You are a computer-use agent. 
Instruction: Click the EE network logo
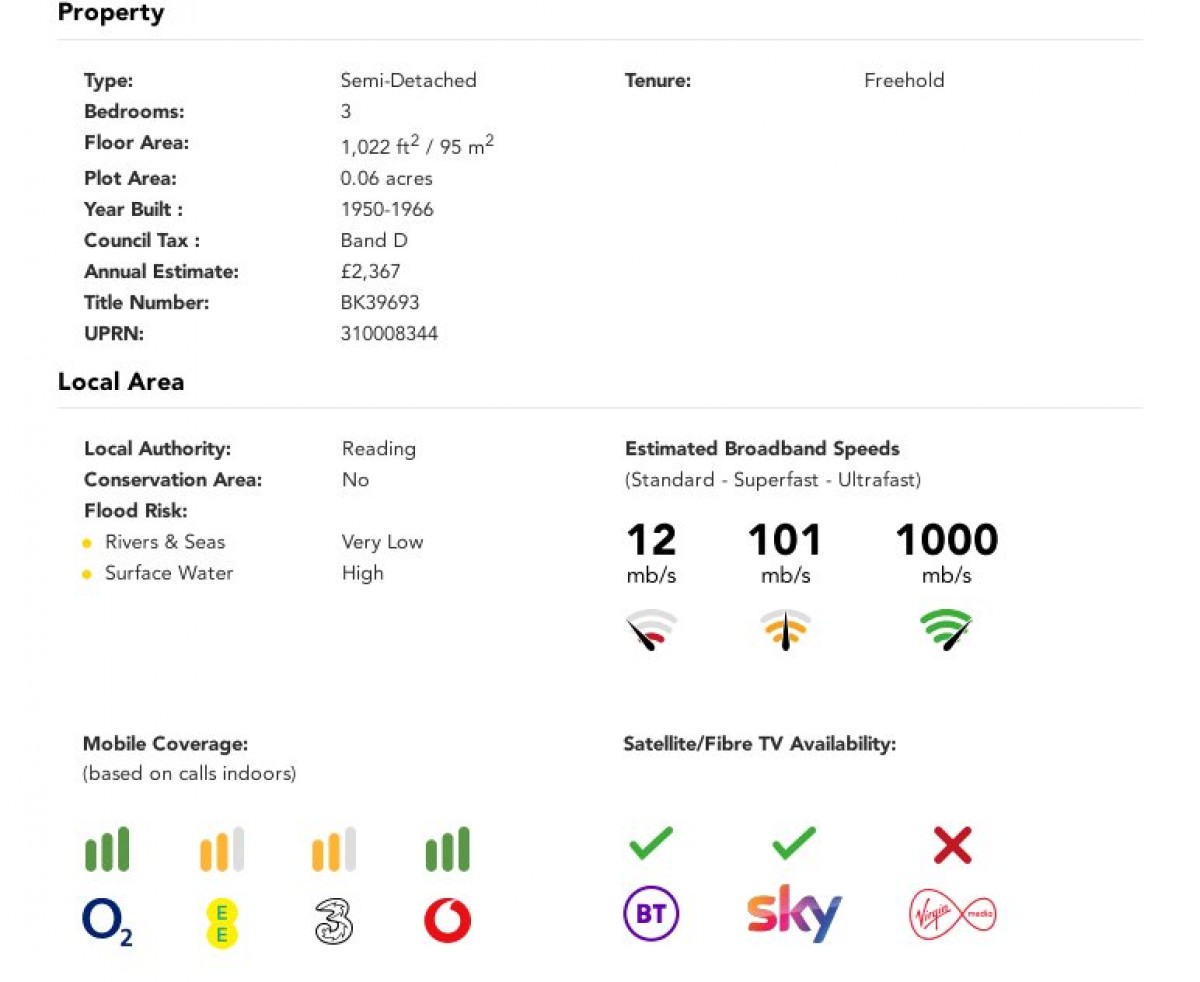coord(222,923)
